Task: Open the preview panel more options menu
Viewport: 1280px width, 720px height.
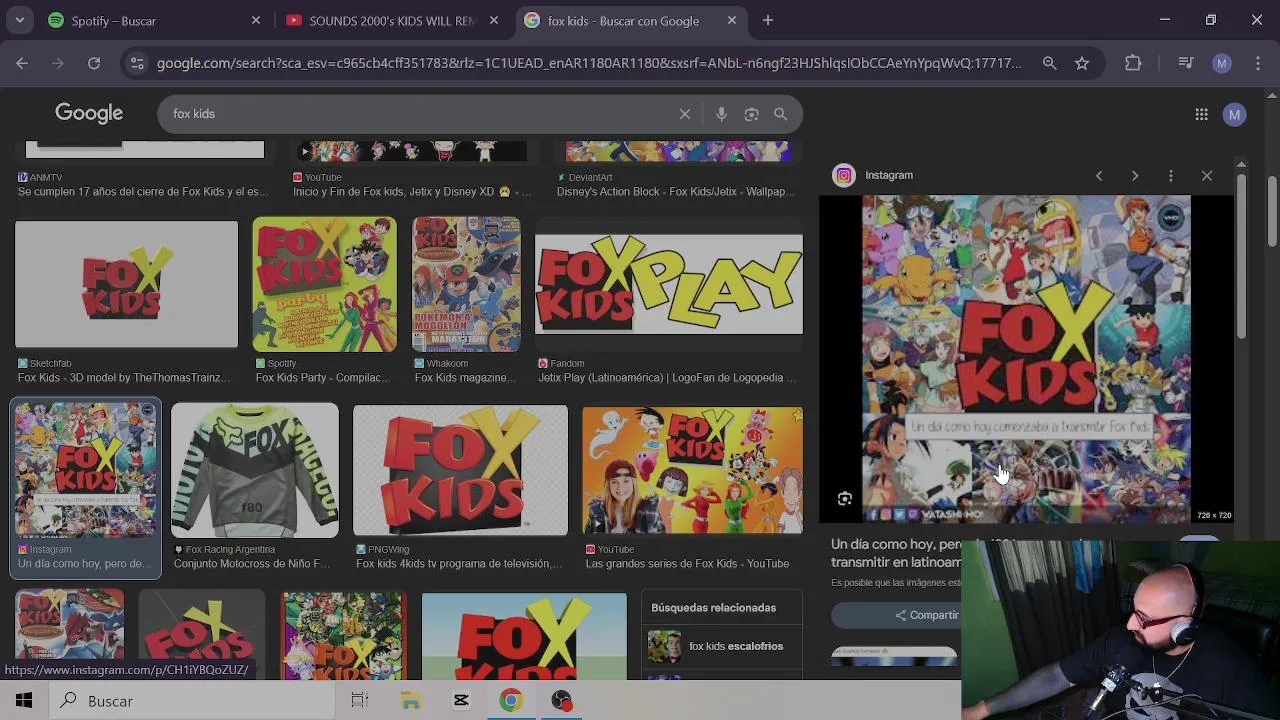Action: click(1171, 176)
